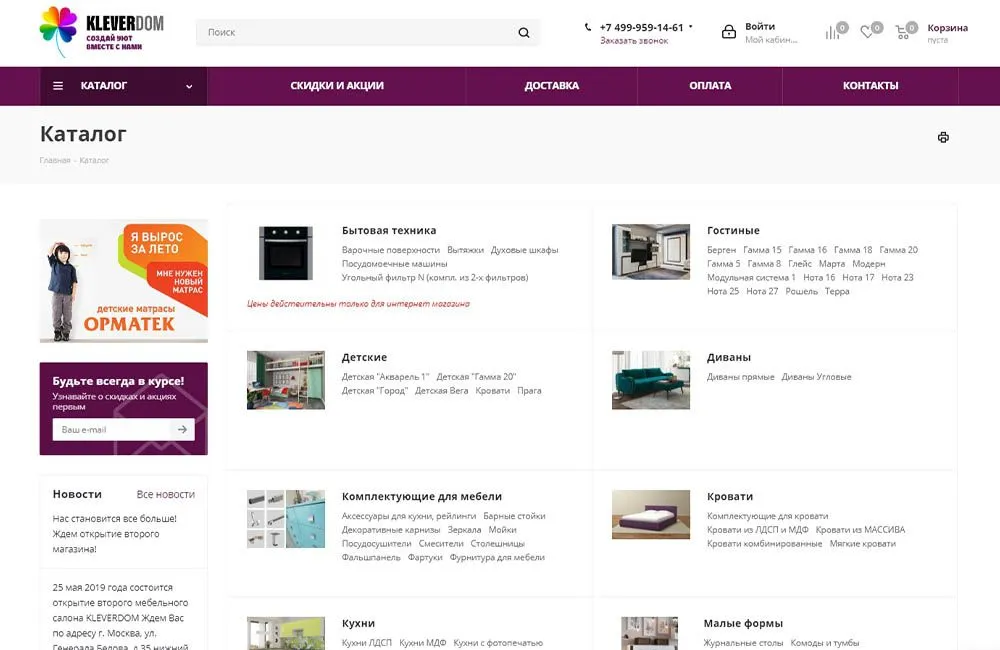Open the comparison chart icon

click(832, 32)
